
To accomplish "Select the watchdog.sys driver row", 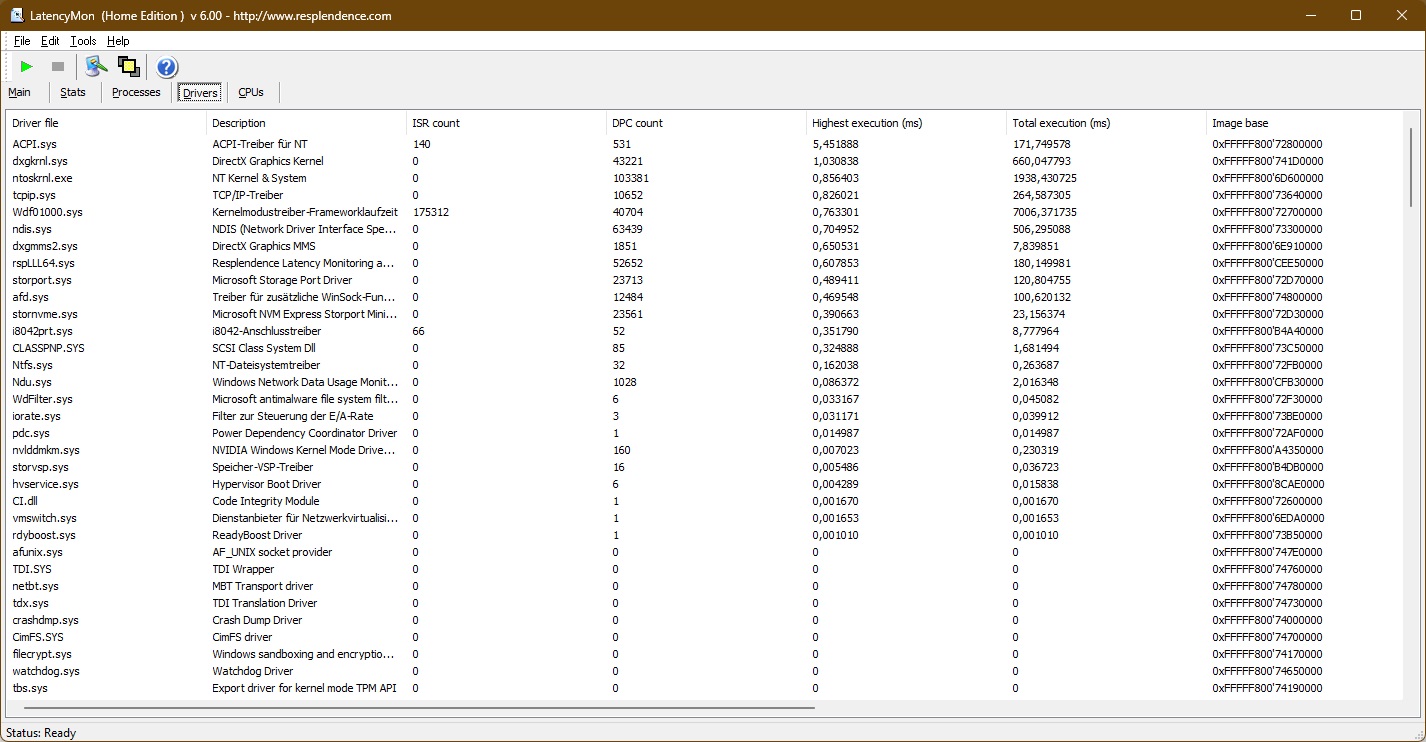I will 705,671.
